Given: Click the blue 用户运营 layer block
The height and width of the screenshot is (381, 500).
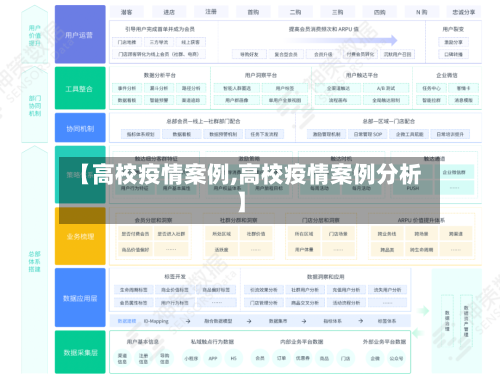Looking at the screenshot, I should click(x=80, y=34).
